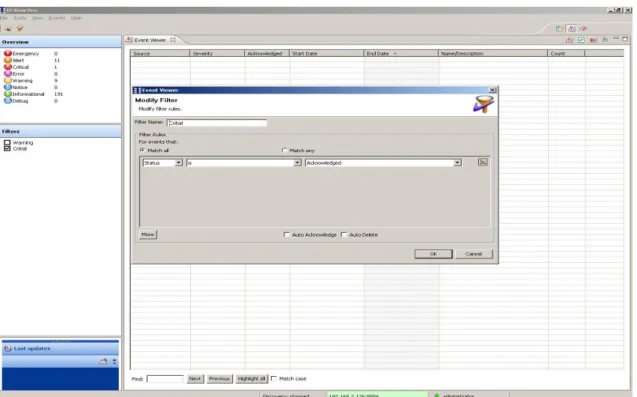
Task: Click the Start Date column header
Action: click(327, 53)
